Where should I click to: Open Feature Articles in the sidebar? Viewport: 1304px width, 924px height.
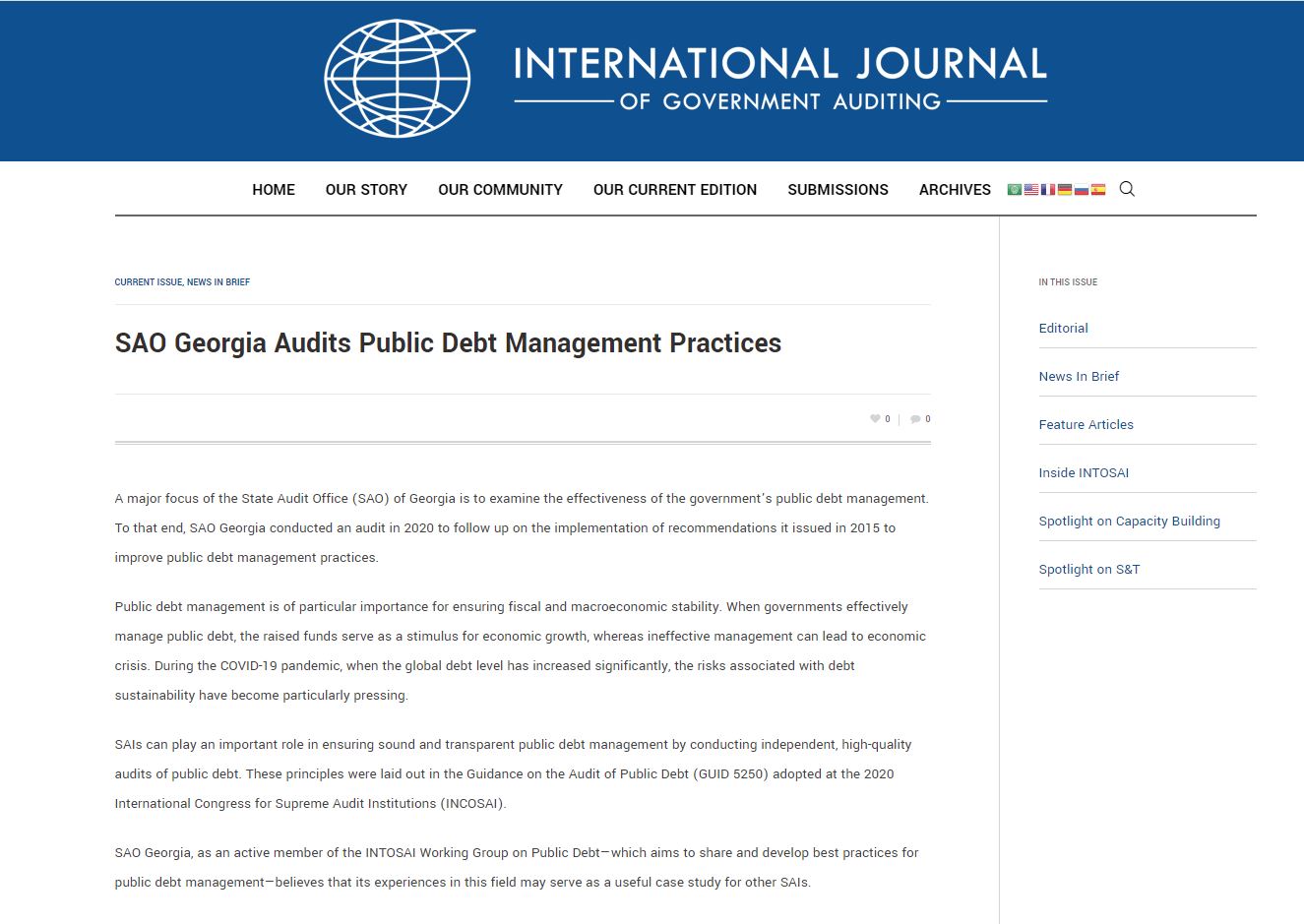coord(1086,425)
